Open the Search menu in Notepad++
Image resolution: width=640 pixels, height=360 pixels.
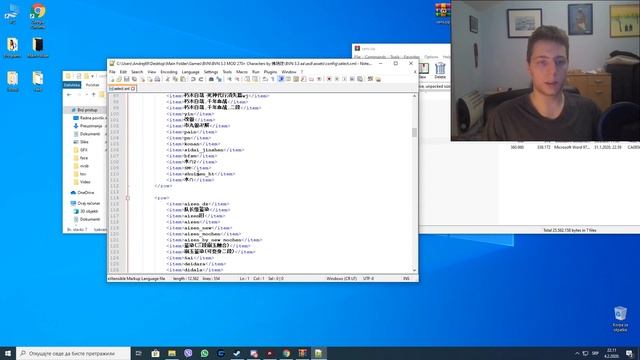[137, 72]
